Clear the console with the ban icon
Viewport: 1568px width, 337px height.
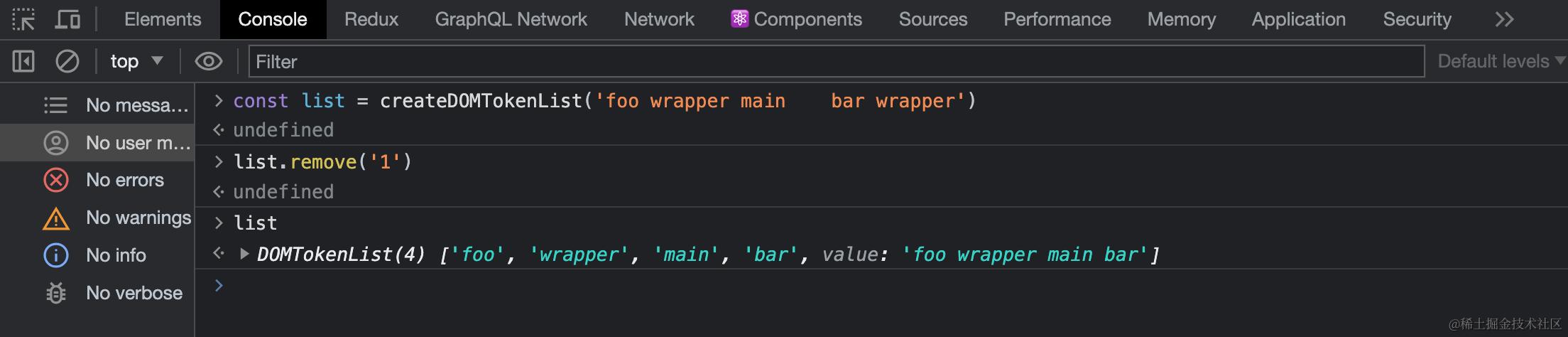[67, 61]
